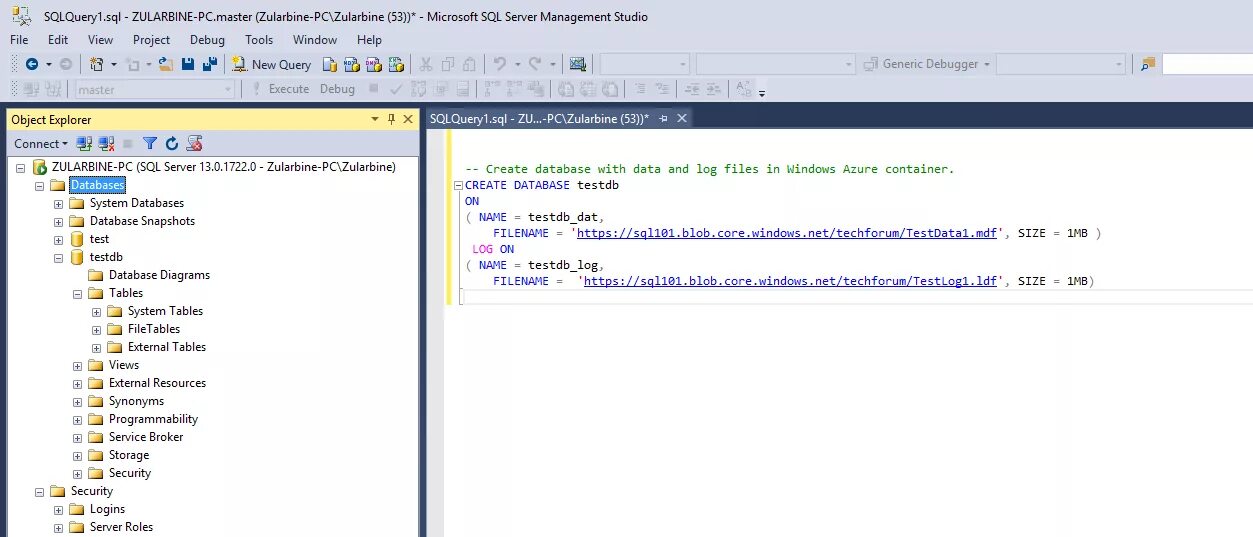Click the TestData1.mdf URL link

pyautogui.click(x=788, y=233)
